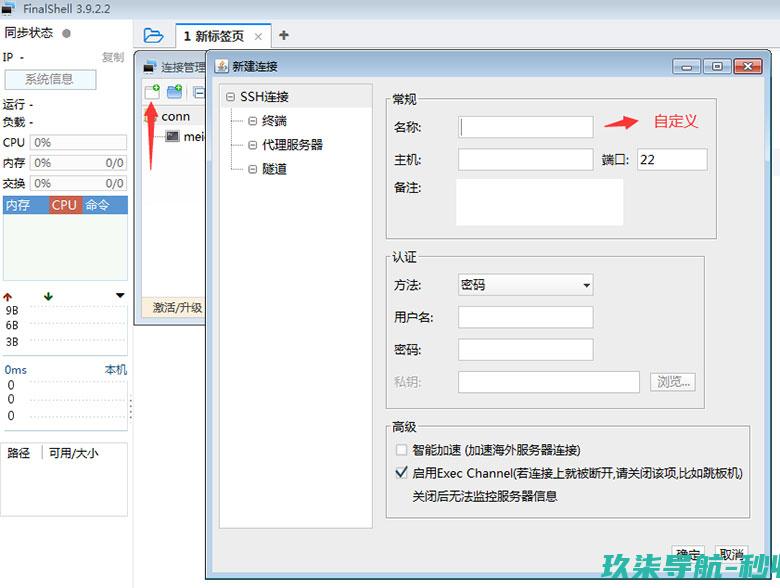Image resolution: width=780 pixels, height=588 pixels.
Task: Click the 端口 field showing 22
Action: coord(672,160)
